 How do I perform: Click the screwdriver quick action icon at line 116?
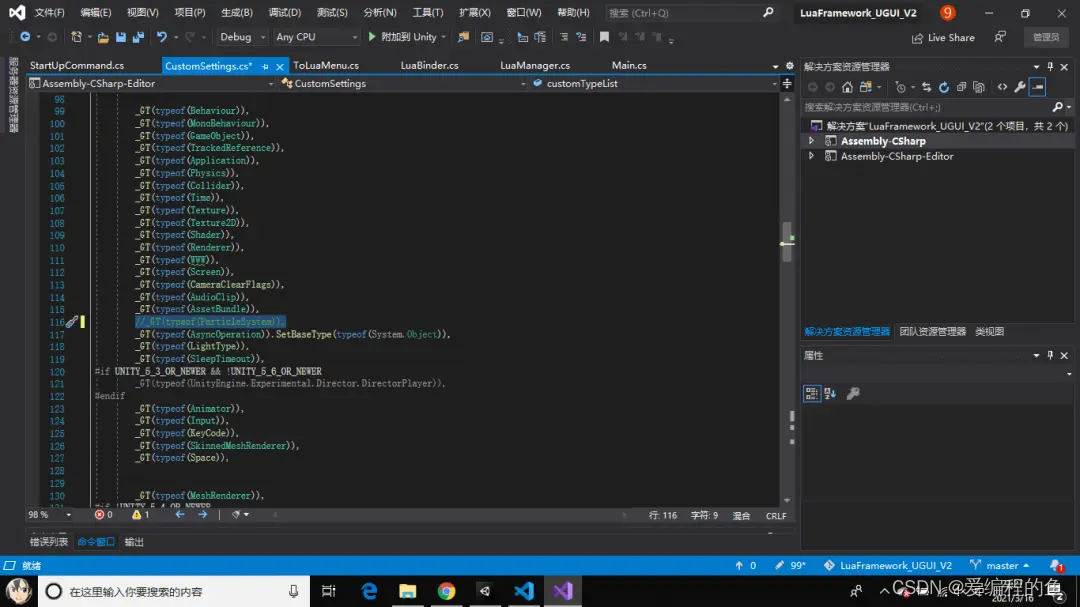point(72,322)
